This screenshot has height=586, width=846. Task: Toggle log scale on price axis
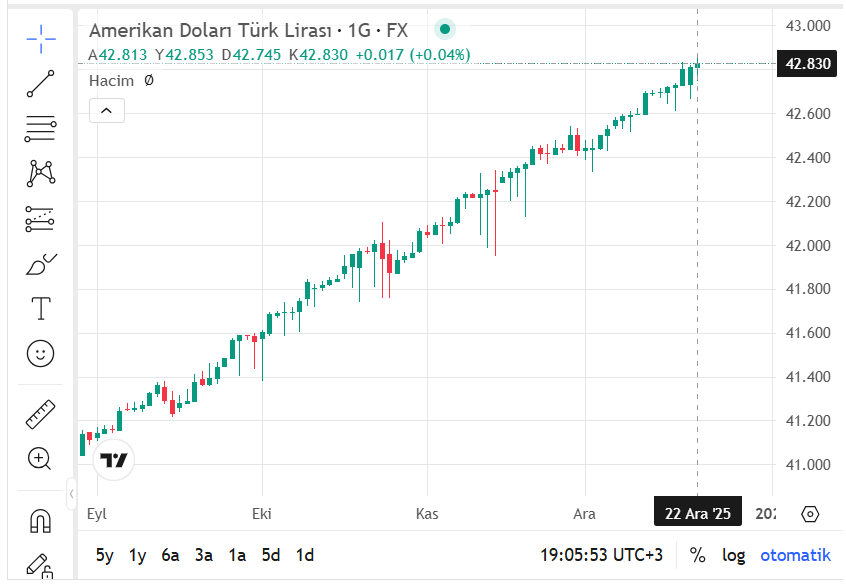tap(733, 555)
